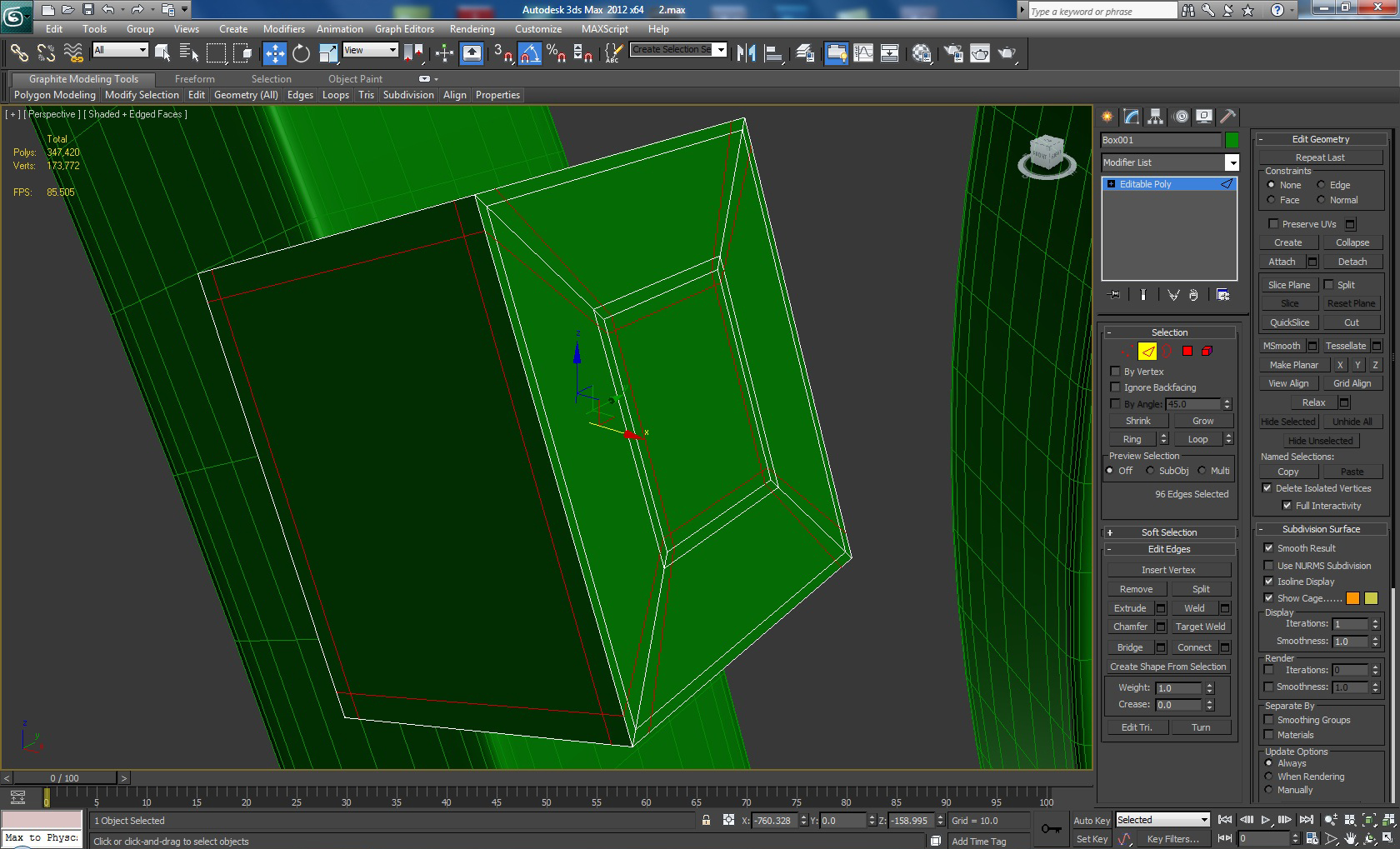Screen dimensions: 1400x849
Task: Select the Edge constraint radio button
Action: [1321, 185]
